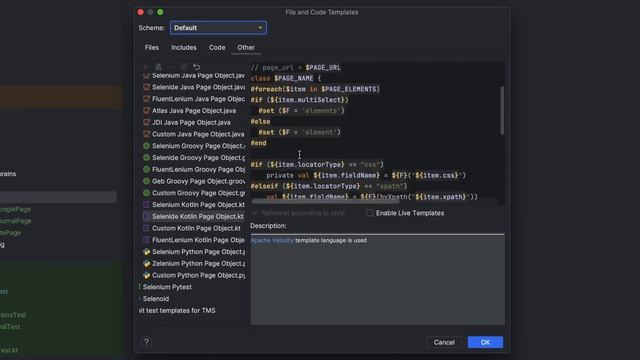Screen dimensions: 640x360
Task: Click the remove template minus icon
Action: (x=171, y=67)
